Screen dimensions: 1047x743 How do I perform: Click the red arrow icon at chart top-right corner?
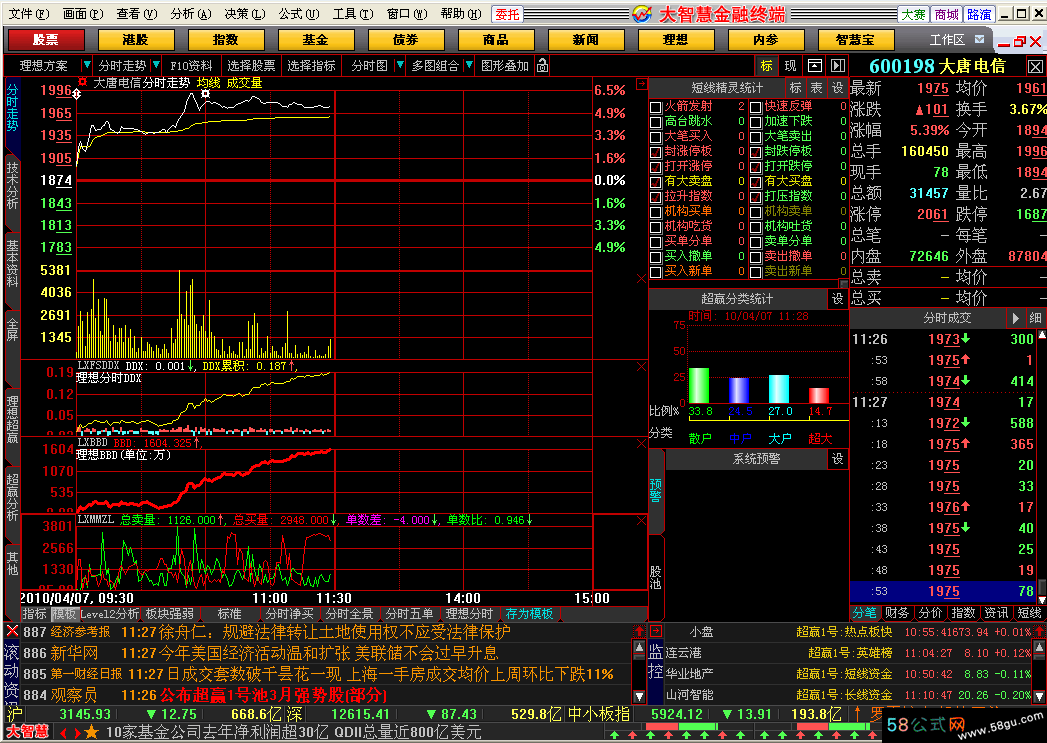pos(641,84)
